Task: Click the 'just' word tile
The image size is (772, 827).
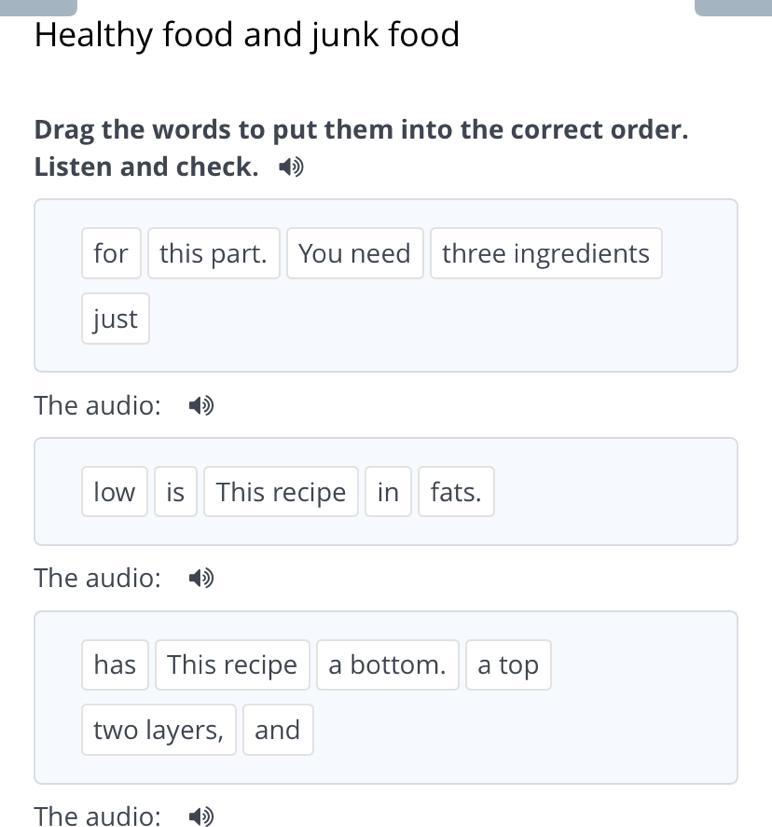Action: point(115,319)
